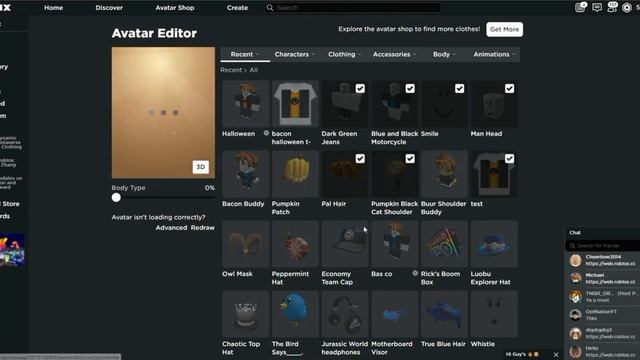Equip the Owl Mask item
The width and height of the screenshot is (640, 360).
click(246, 244)
